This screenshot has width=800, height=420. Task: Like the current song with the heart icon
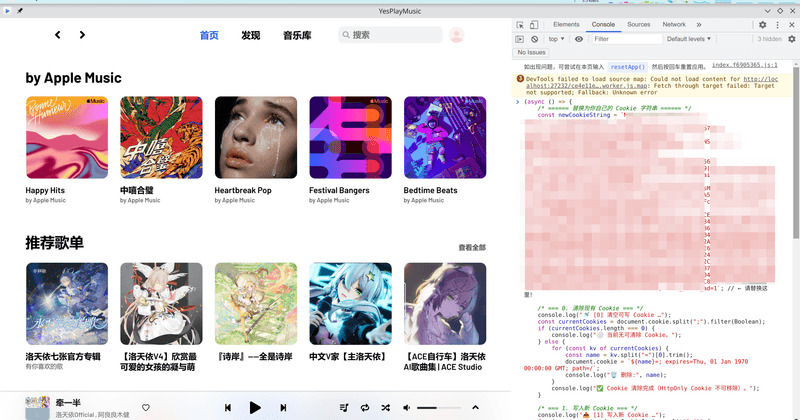[x=146, y=407]
